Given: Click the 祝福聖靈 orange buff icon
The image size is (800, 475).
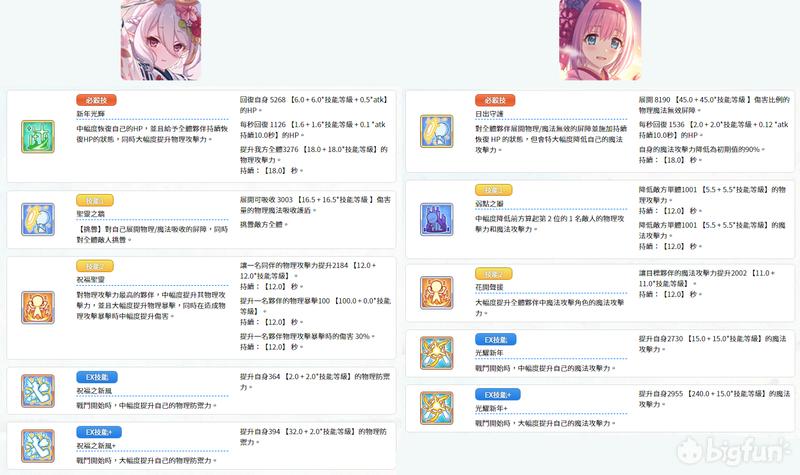Looking at the screenshot, I should coord(38,308).
